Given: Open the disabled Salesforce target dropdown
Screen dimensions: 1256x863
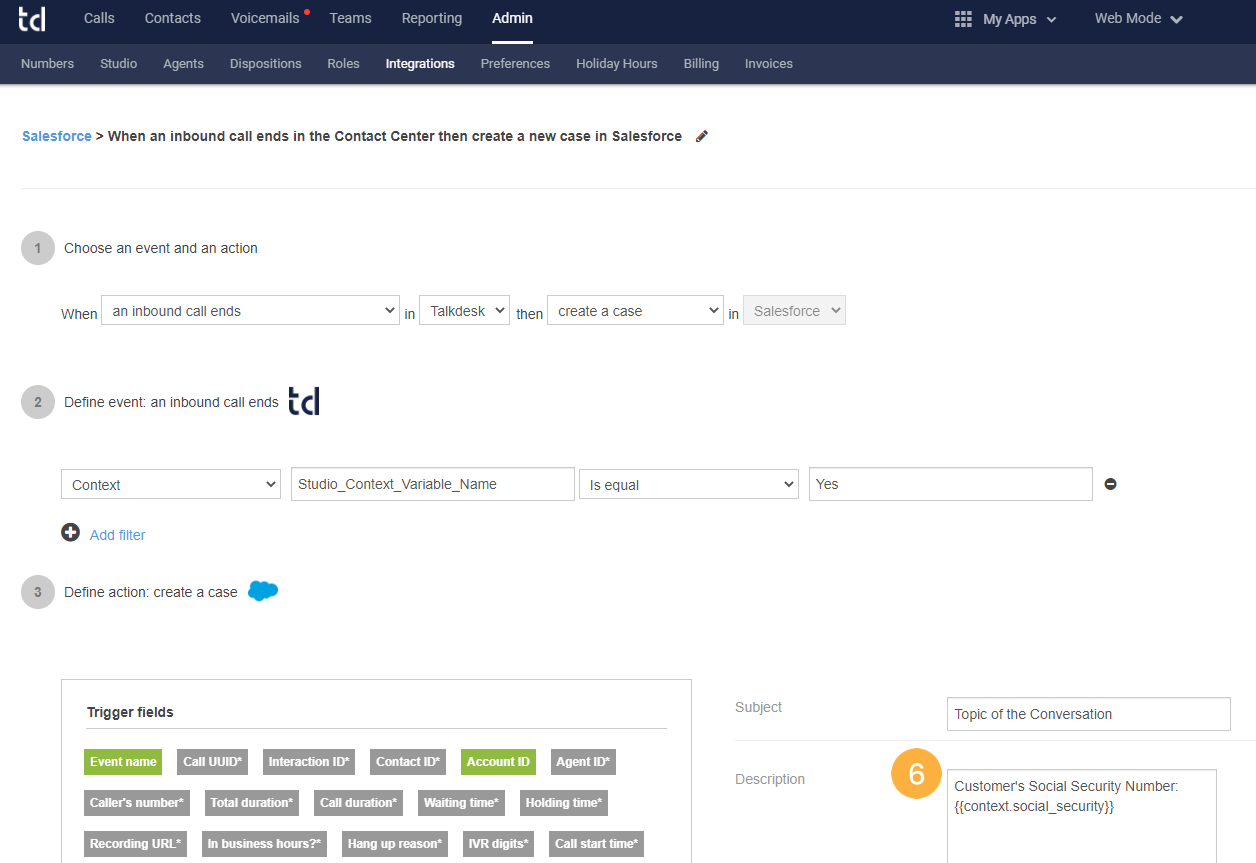Looking at the screenshot, I should 795,311.
